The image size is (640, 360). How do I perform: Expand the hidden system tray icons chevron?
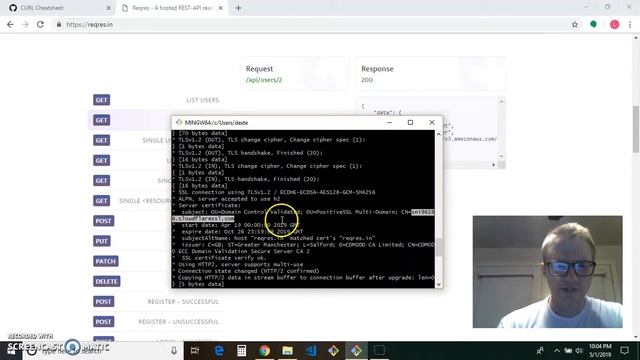(x=557, y=351)
